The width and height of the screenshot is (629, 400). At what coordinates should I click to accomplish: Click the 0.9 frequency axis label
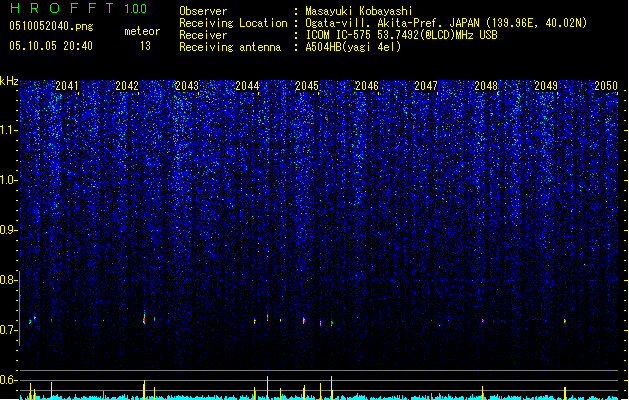(9, 230)
